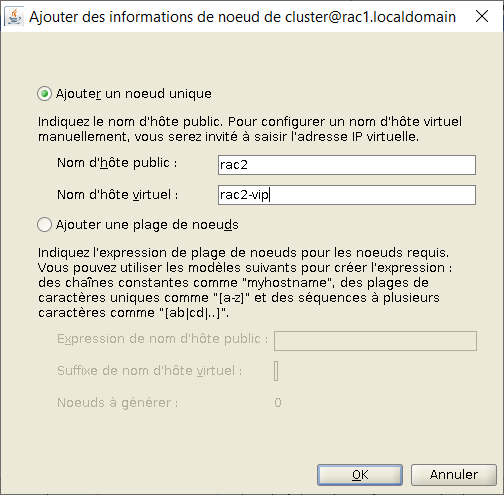Click the public hostname instruction paragraph
This screenshot has height=495, width=504.
[x=250, y=129]
